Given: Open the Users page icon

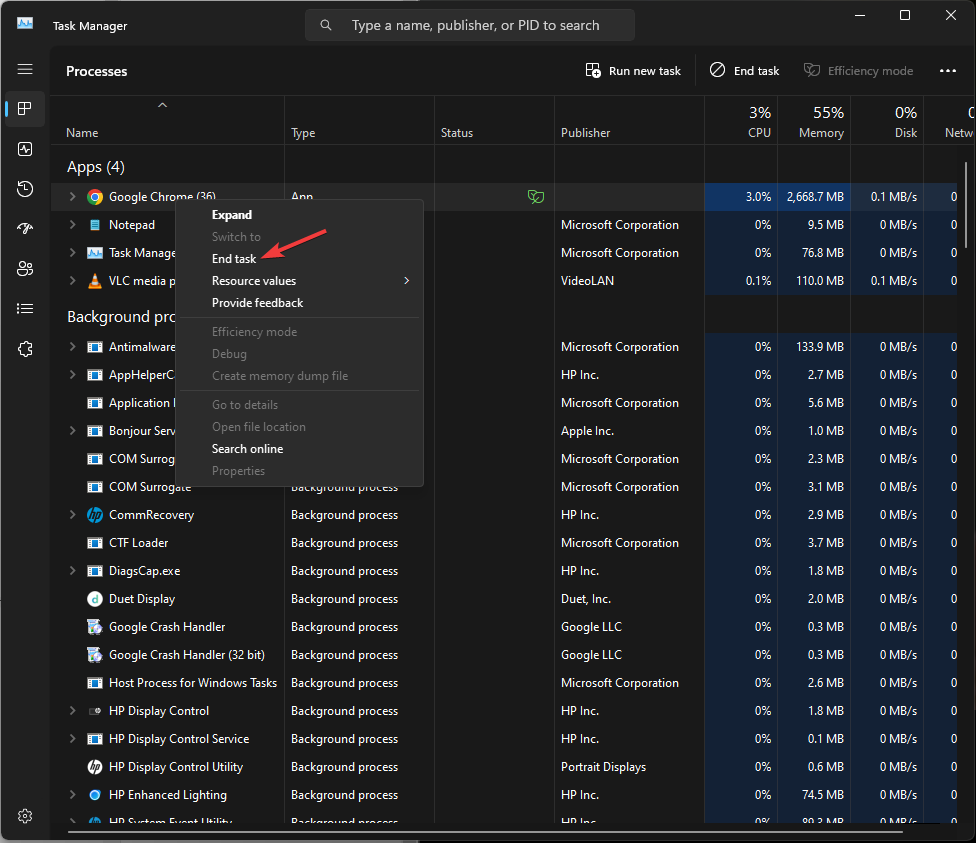Looking at the screenshot, I should (25, 269).
